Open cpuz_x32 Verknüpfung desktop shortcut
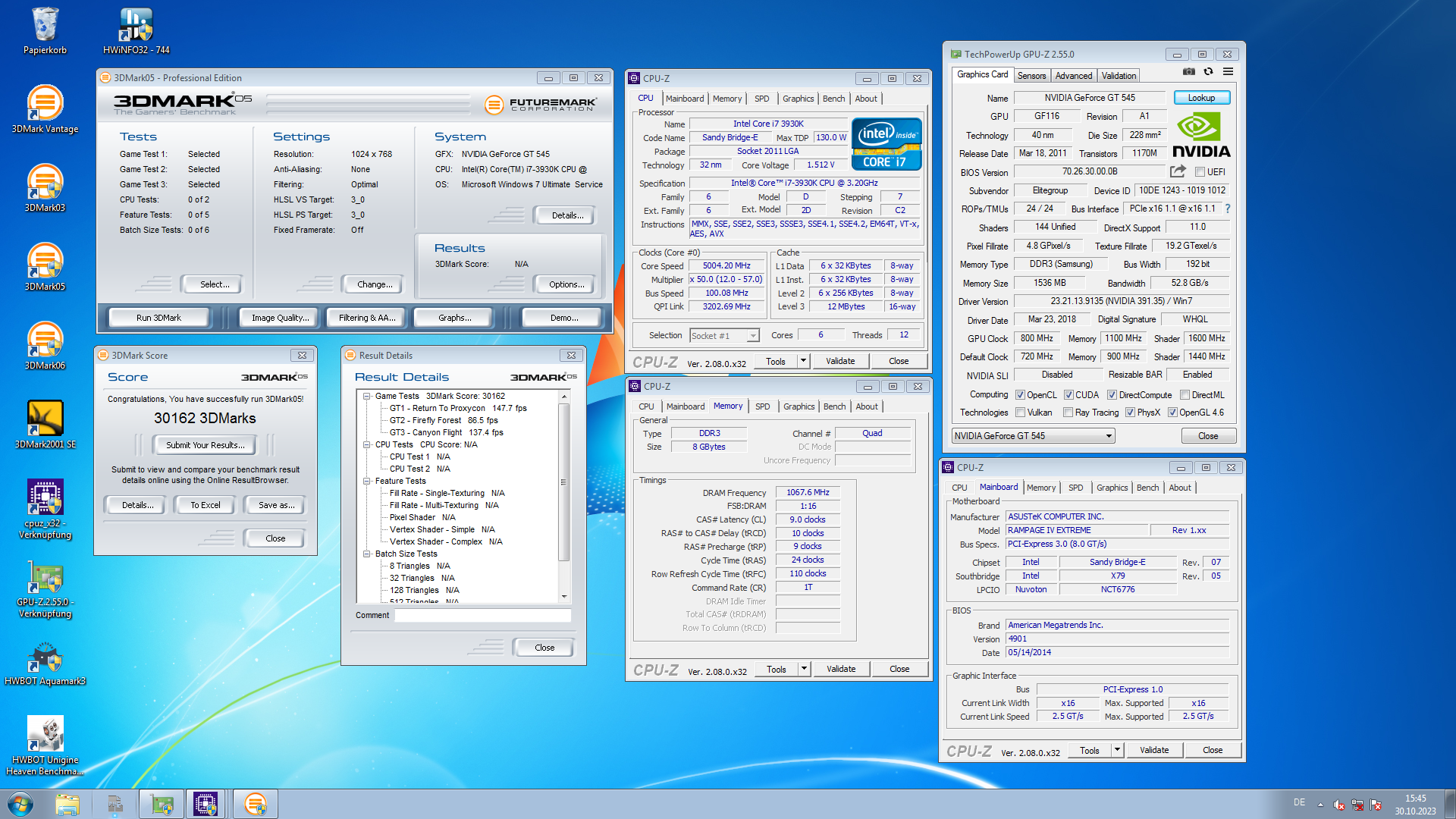 pos(45,508)
